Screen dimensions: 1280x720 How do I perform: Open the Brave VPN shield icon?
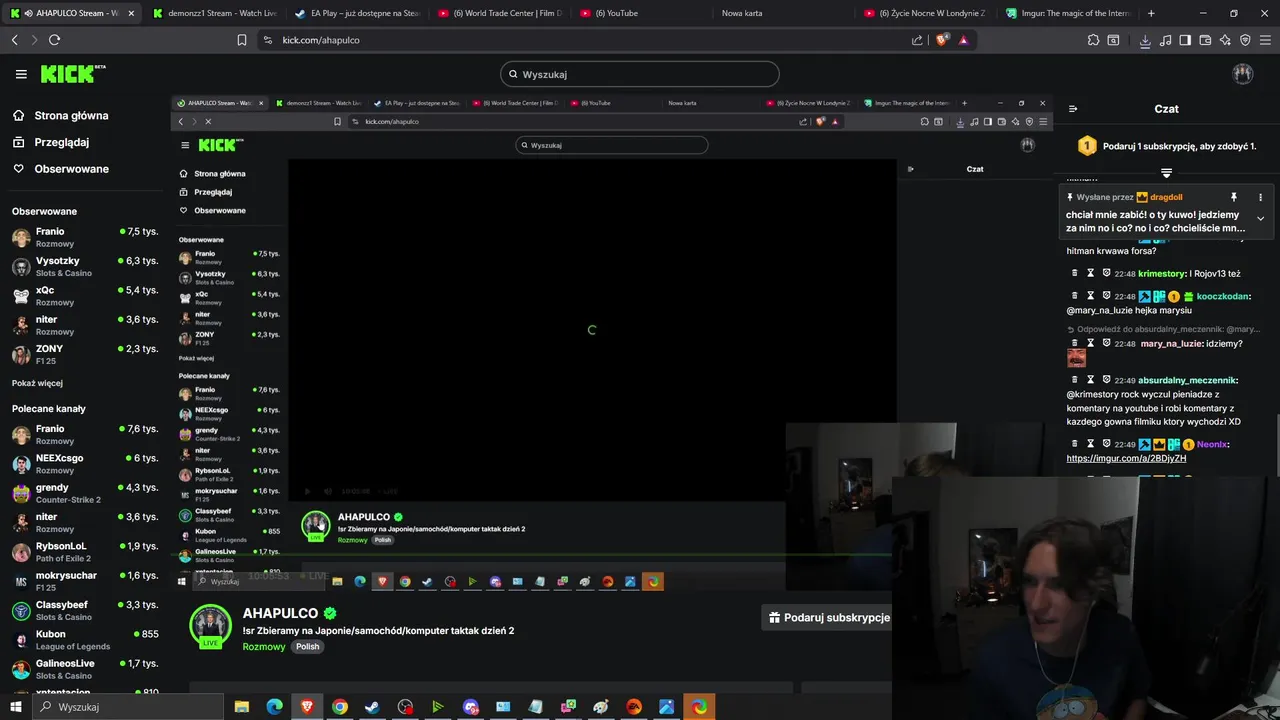tap(1245, 40)
